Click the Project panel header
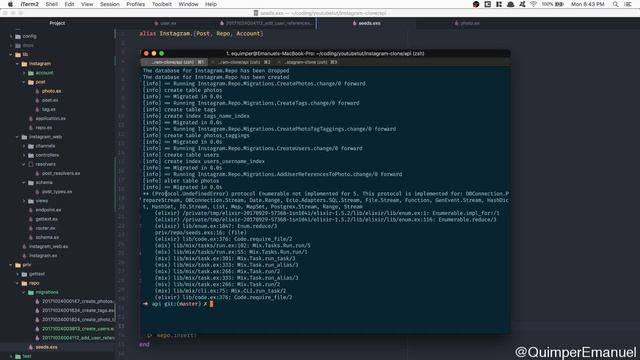 (57, 23)
